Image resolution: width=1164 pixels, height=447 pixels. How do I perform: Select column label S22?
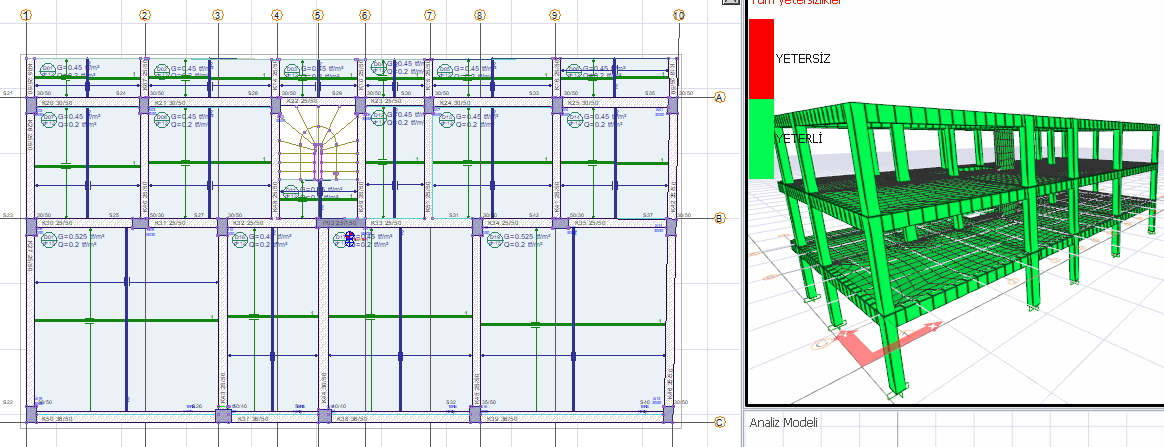point(7,402)
